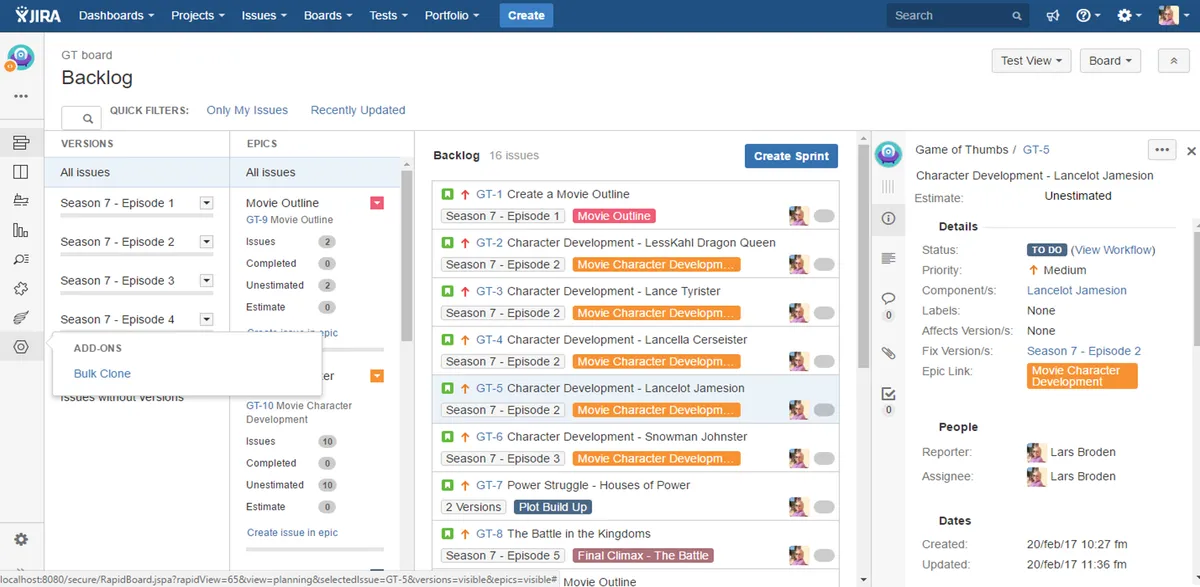Image resolution: width=1200 pixels, height=587 pixels.
Task: Click the Plot Build Up epic label
Action: pos(553,507)
